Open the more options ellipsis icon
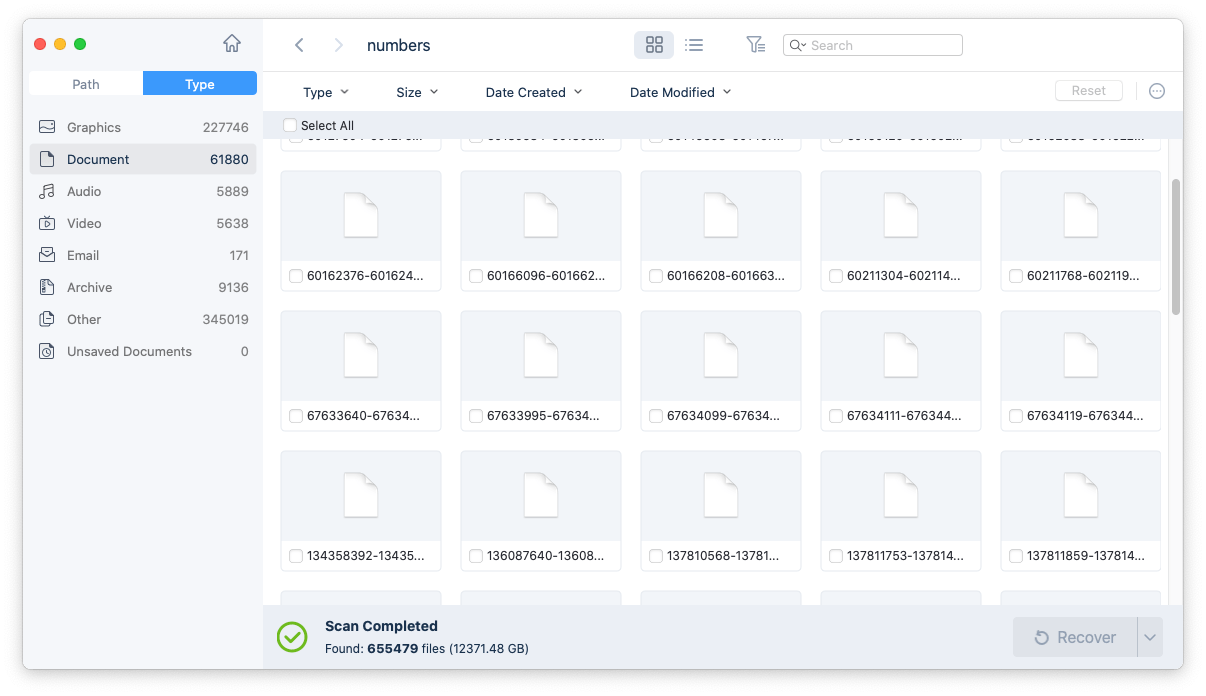The height and width of the screenshot is (696, 1206). click(x=1157, y=91)
